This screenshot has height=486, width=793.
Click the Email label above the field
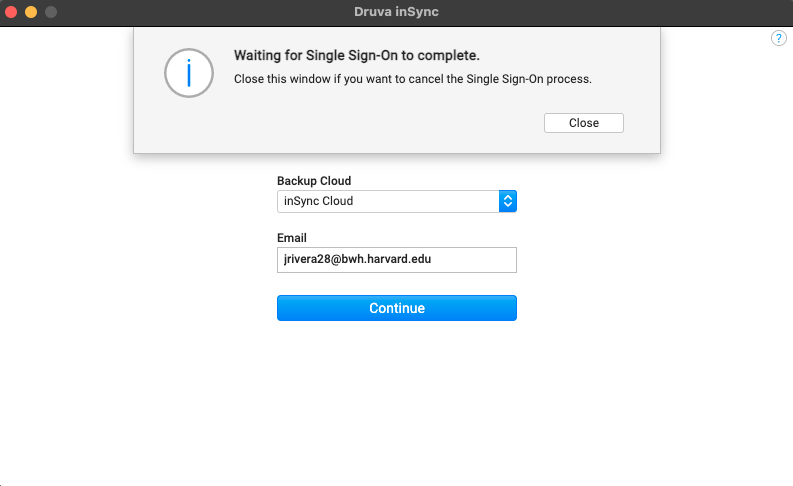pos(292,238)
